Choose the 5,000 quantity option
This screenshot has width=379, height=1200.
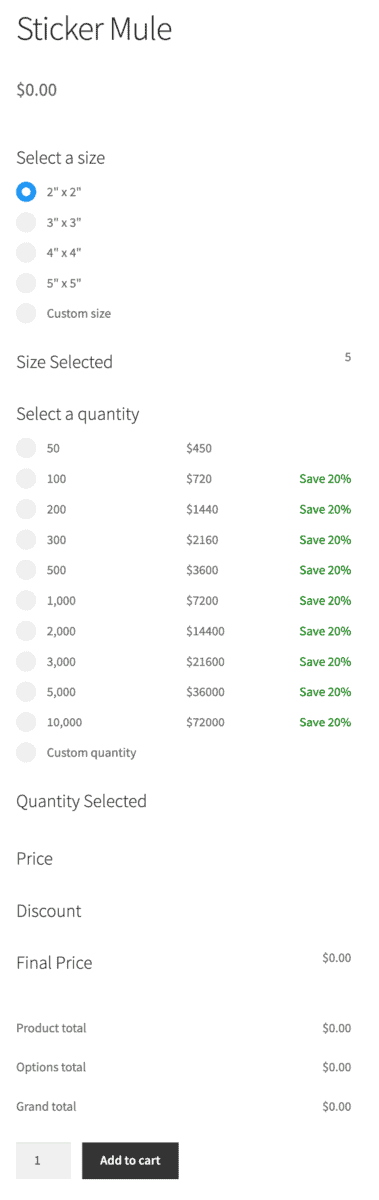[26, 692]
